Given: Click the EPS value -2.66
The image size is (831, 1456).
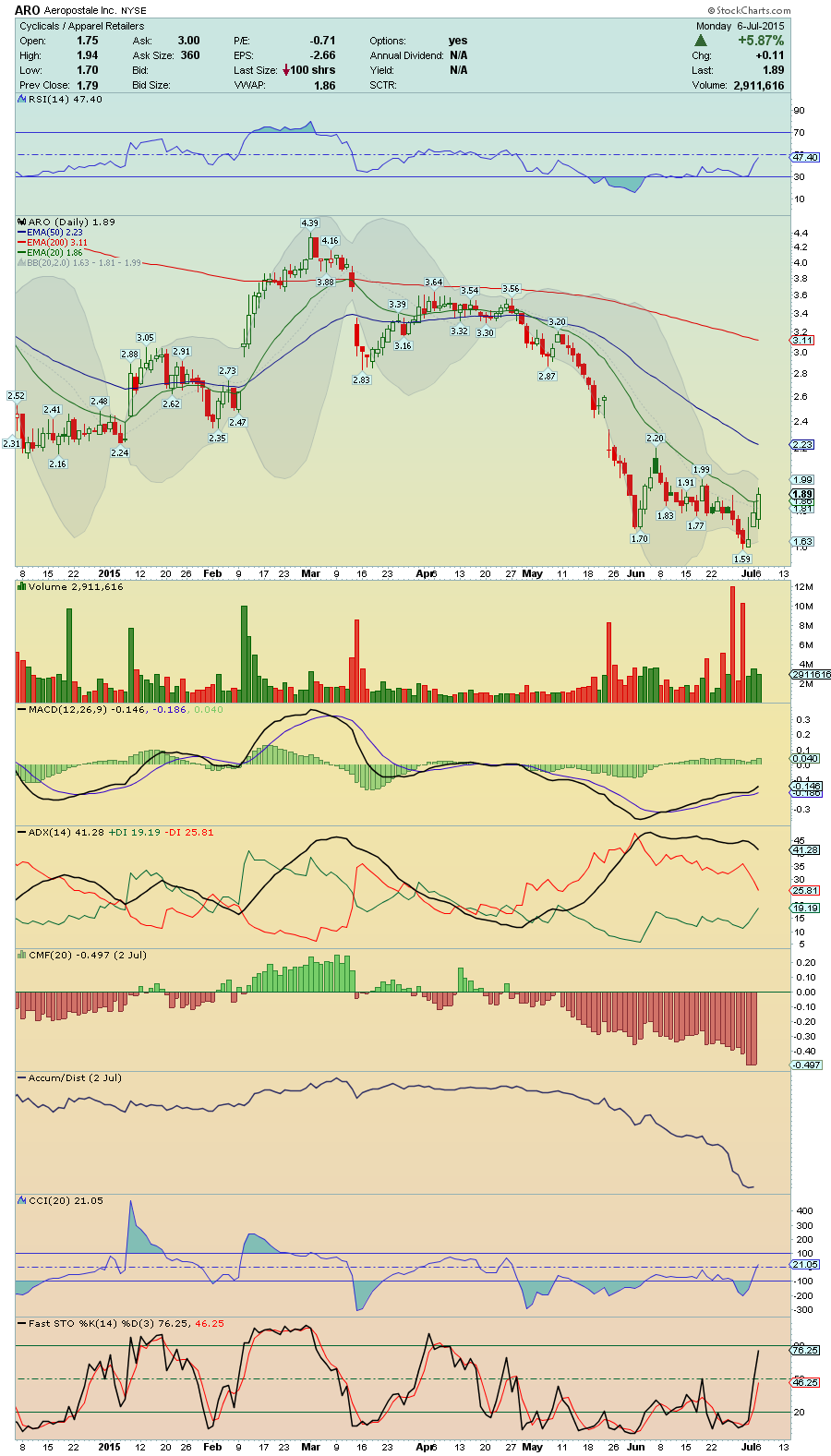Looking at the screenshot, I should [322, 55].
